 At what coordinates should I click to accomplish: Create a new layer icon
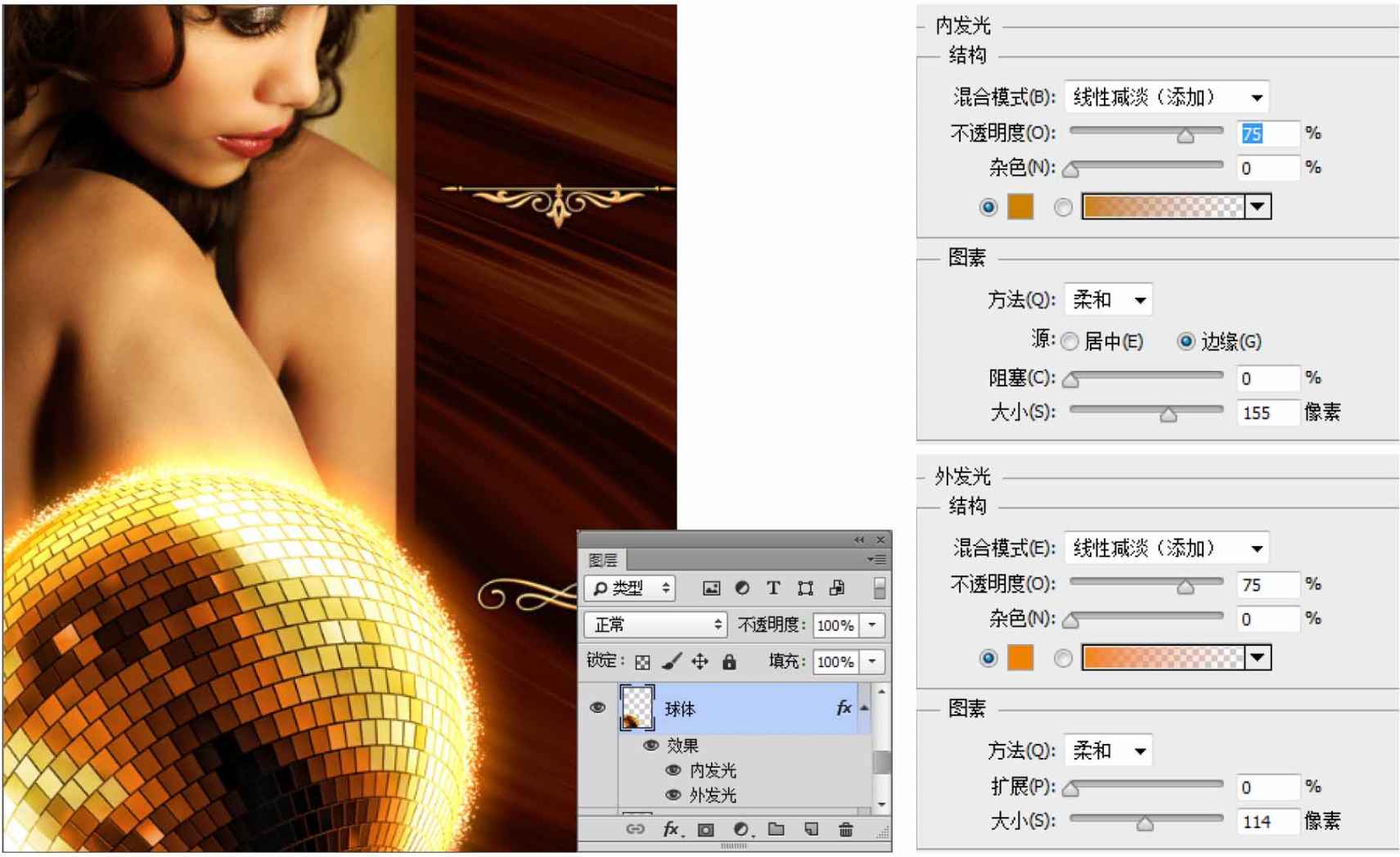[x=811, y=829]
